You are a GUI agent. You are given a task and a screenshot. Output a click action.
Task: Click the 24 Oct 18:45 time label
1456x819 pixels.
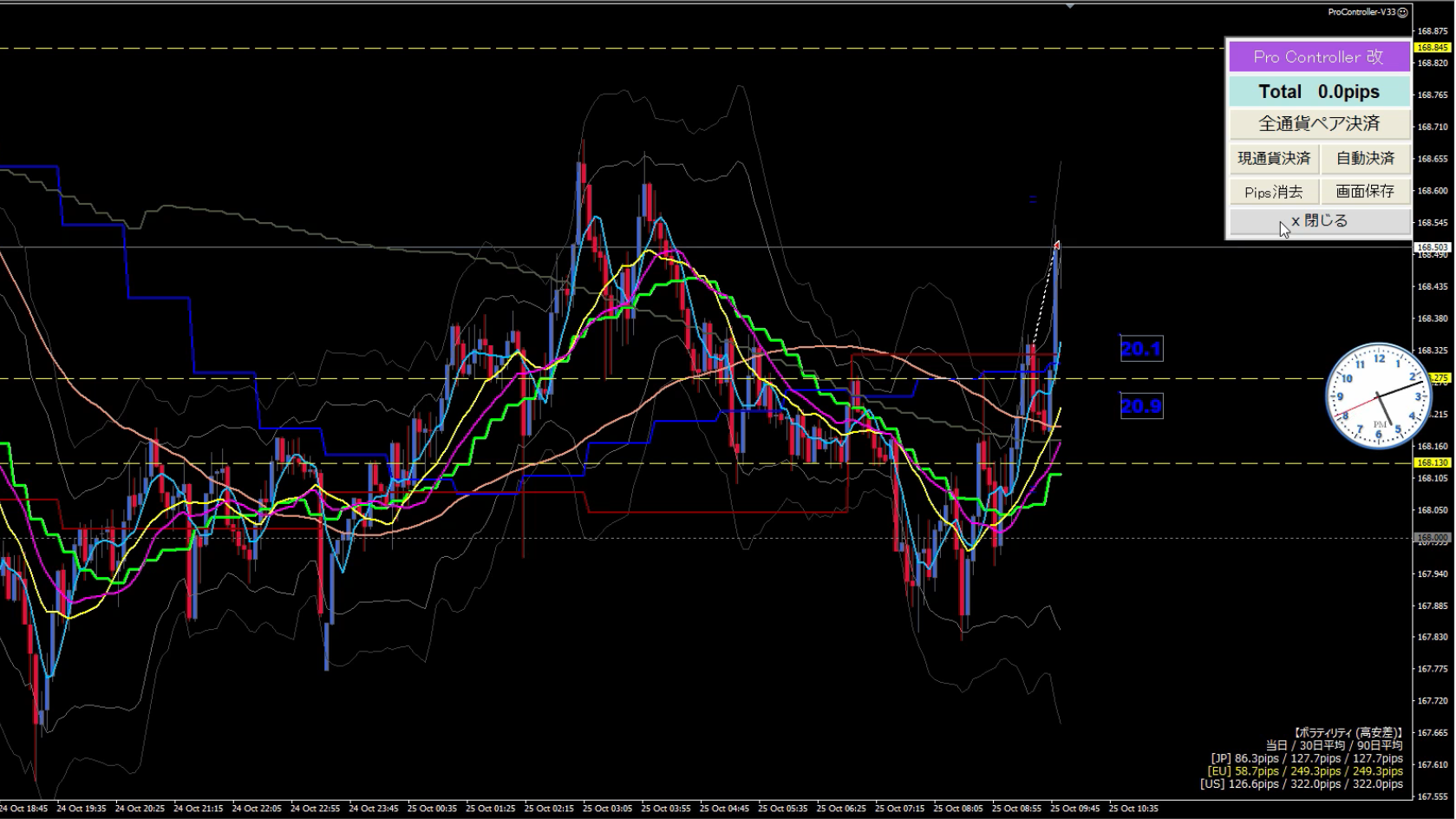(23, 809)
